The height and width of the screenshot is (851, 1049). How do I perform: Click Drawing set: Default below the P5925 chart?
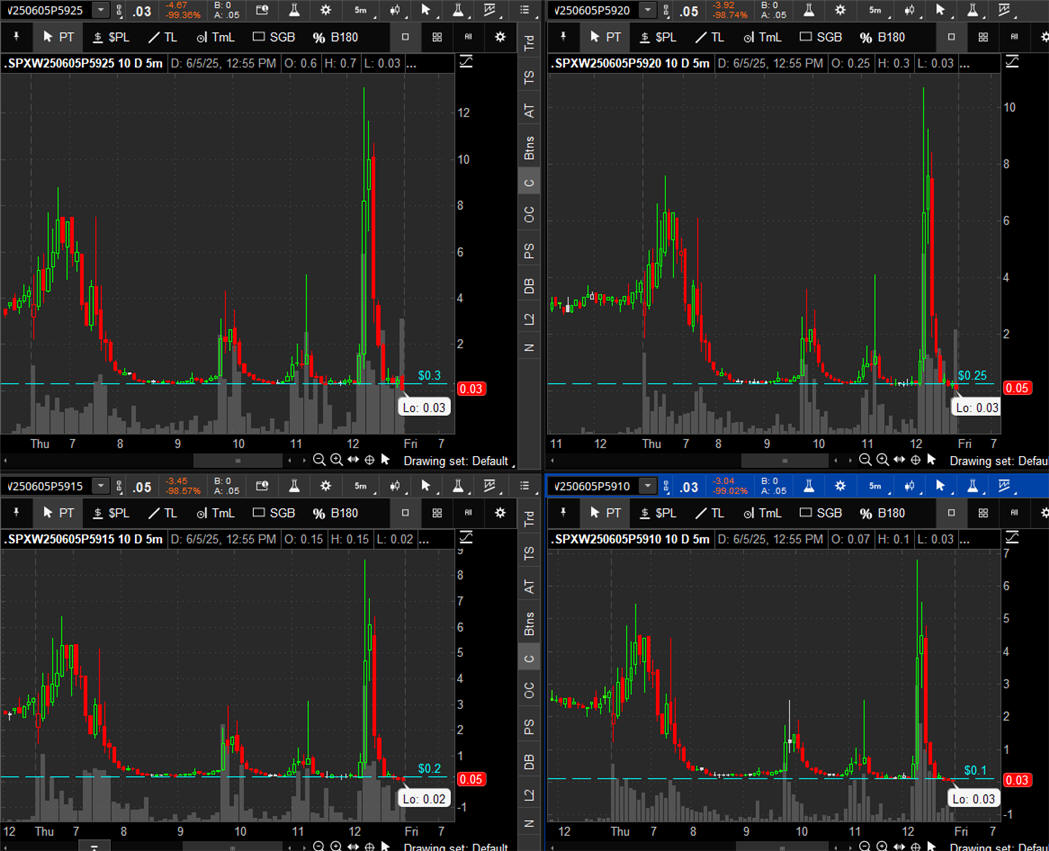point(456,461)
